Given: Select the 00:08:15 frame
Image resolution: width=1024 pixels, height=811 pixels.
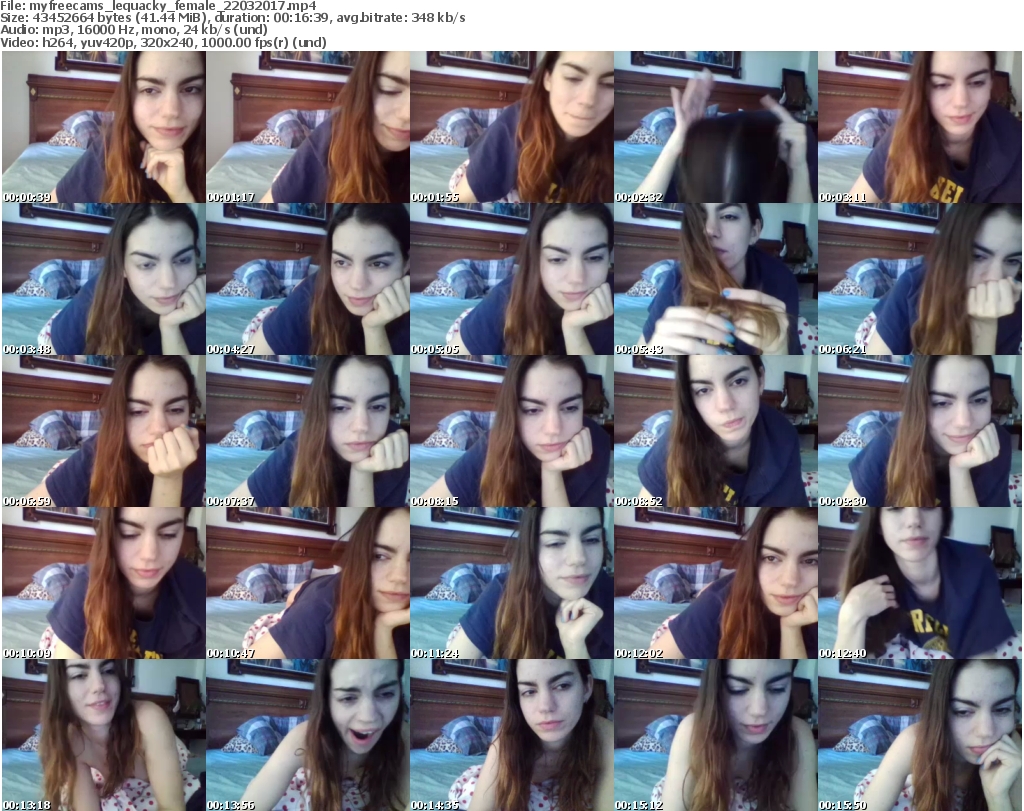Looking at the screenshot, I should tap(512, 431).
